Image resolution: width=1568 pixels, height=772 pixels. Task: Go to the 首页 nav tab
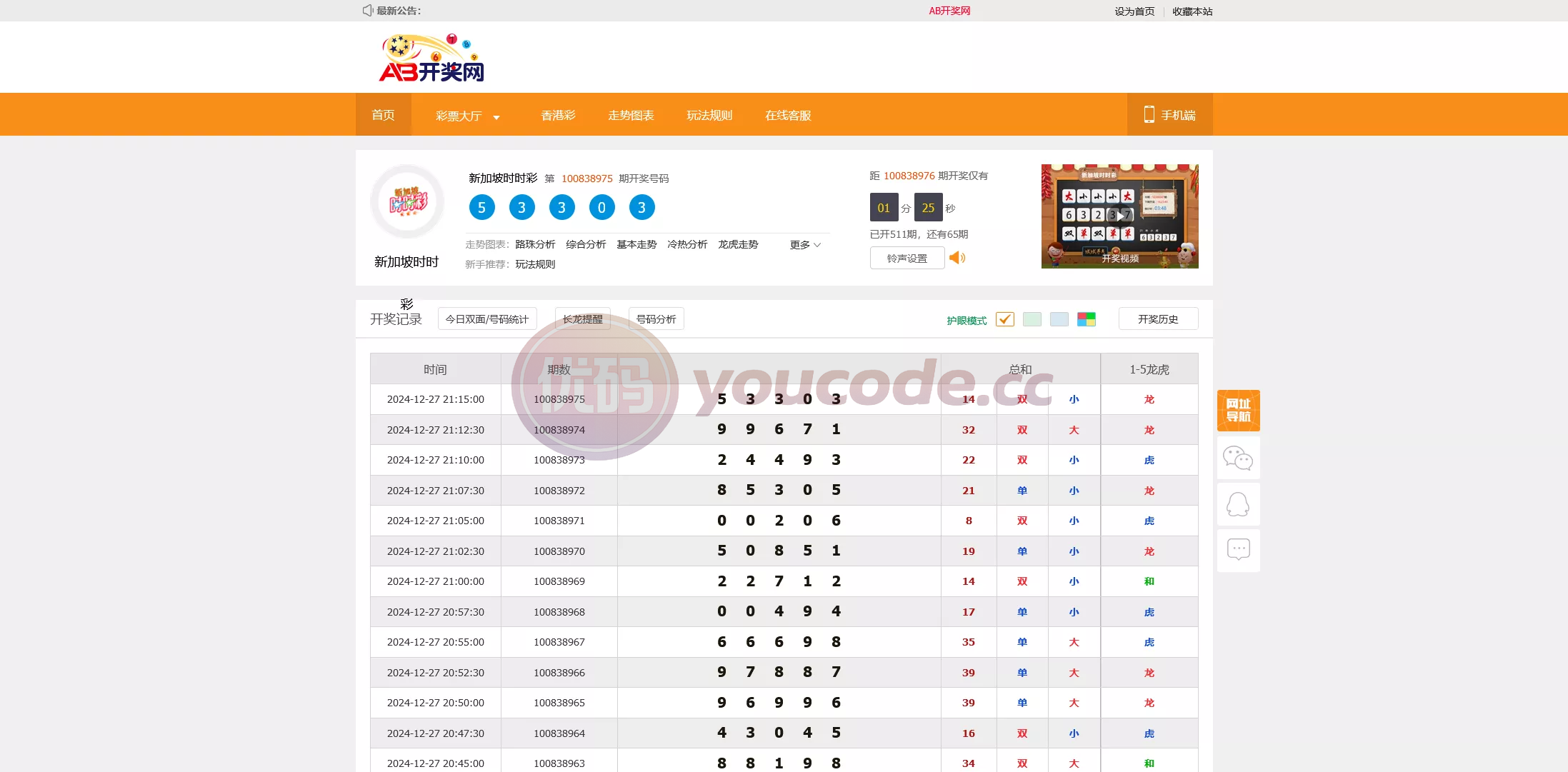(383, 114)
